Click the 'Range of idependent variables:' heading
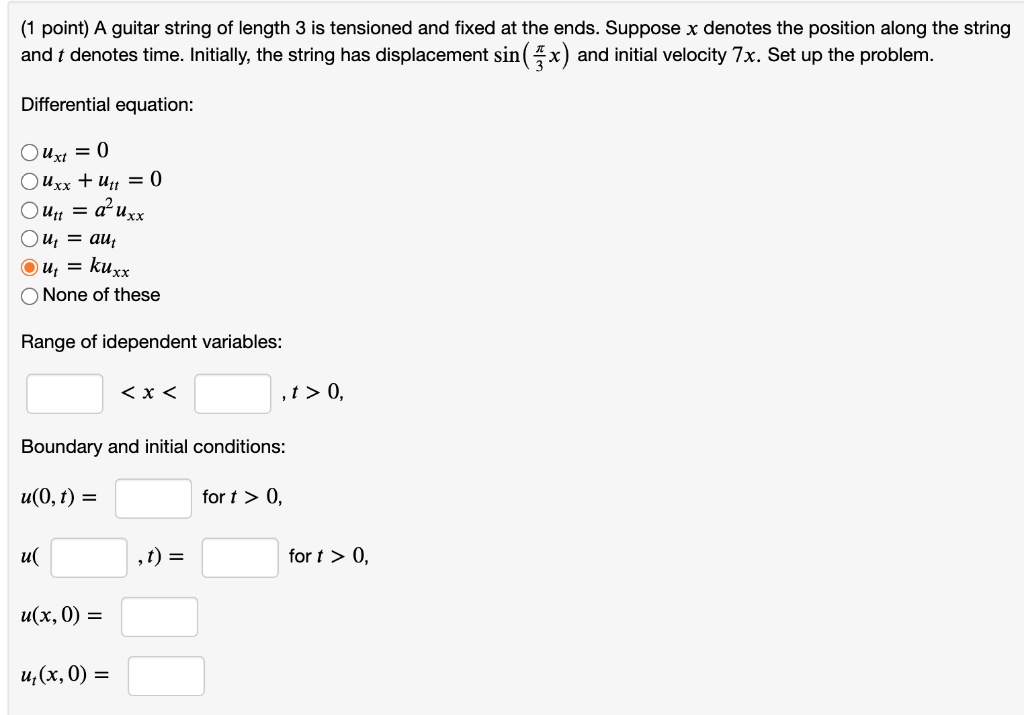 tap(151, 342)
